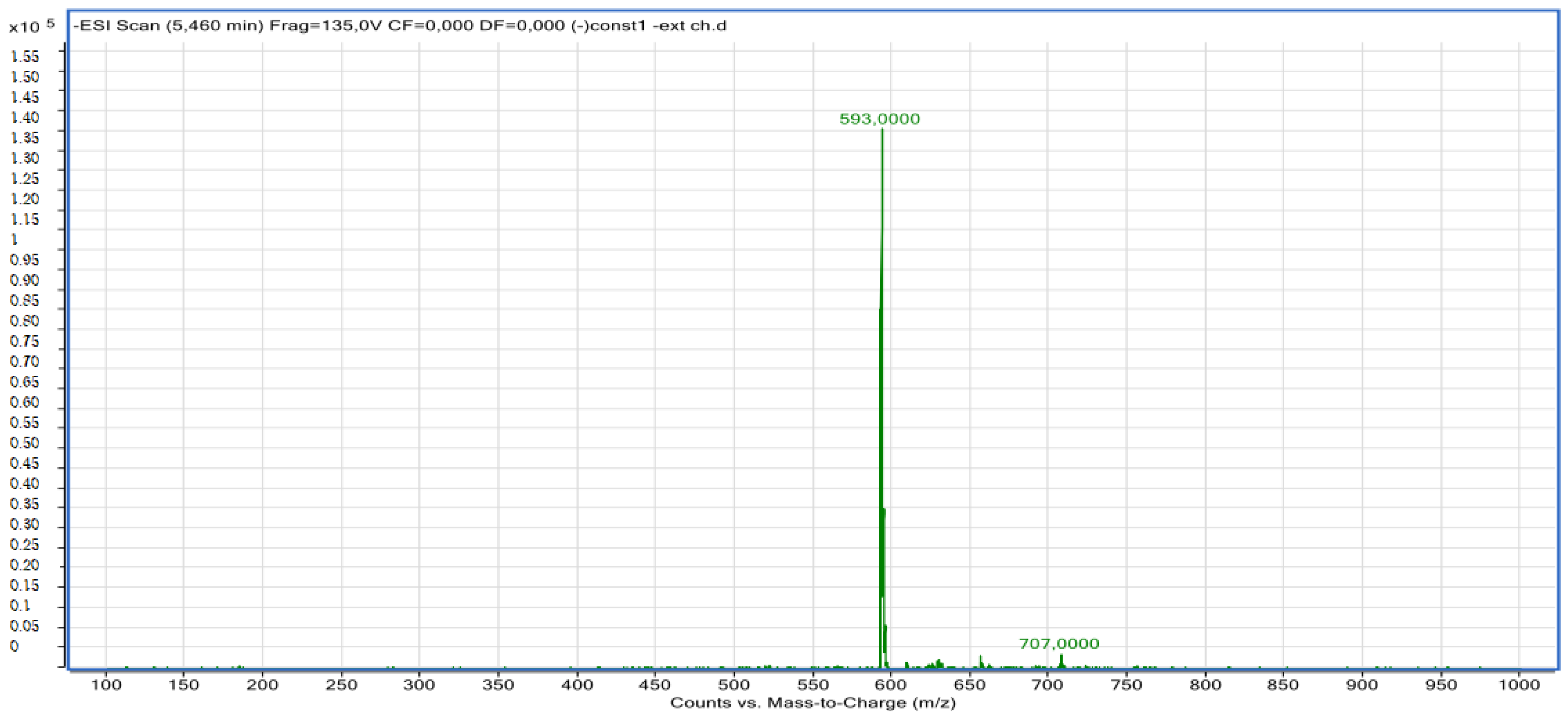Click the Counts vs. Mass-to-Charge axis title

coord(813,703)
